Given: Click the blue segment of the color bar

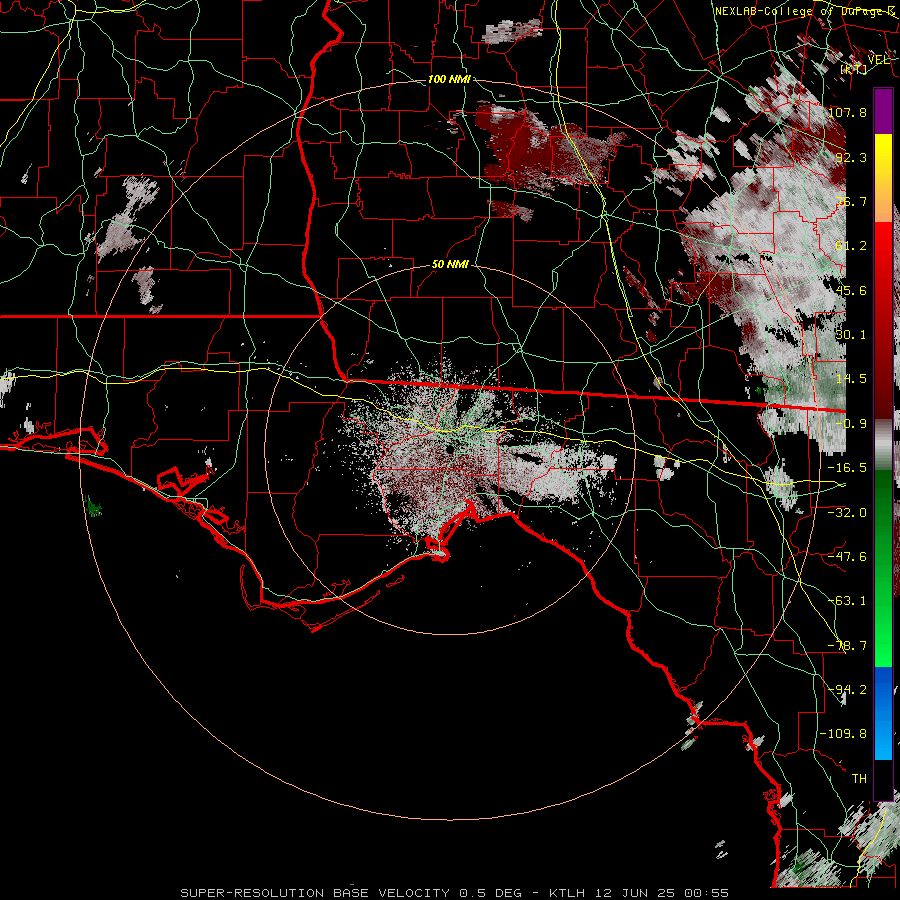Looking at the screenshot, I should point(883,713).
